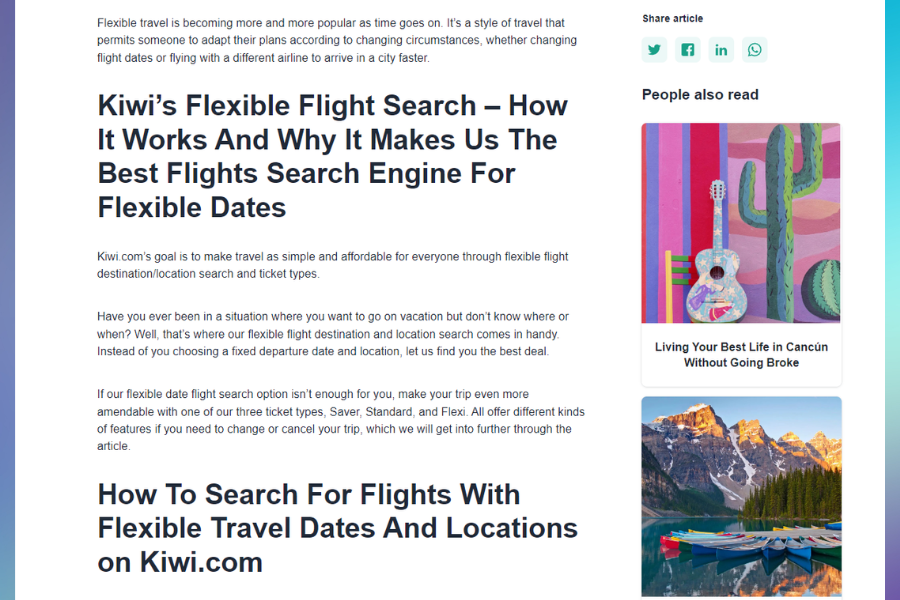Click the 'People also read' heading
Viewport: 900px width, 600px height.
700,94
